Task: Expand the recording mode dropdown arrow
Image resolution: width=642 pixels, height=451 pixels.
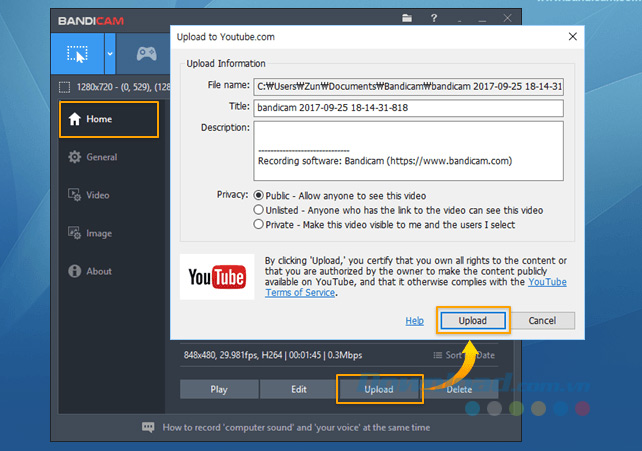Action: pos(110,54)
